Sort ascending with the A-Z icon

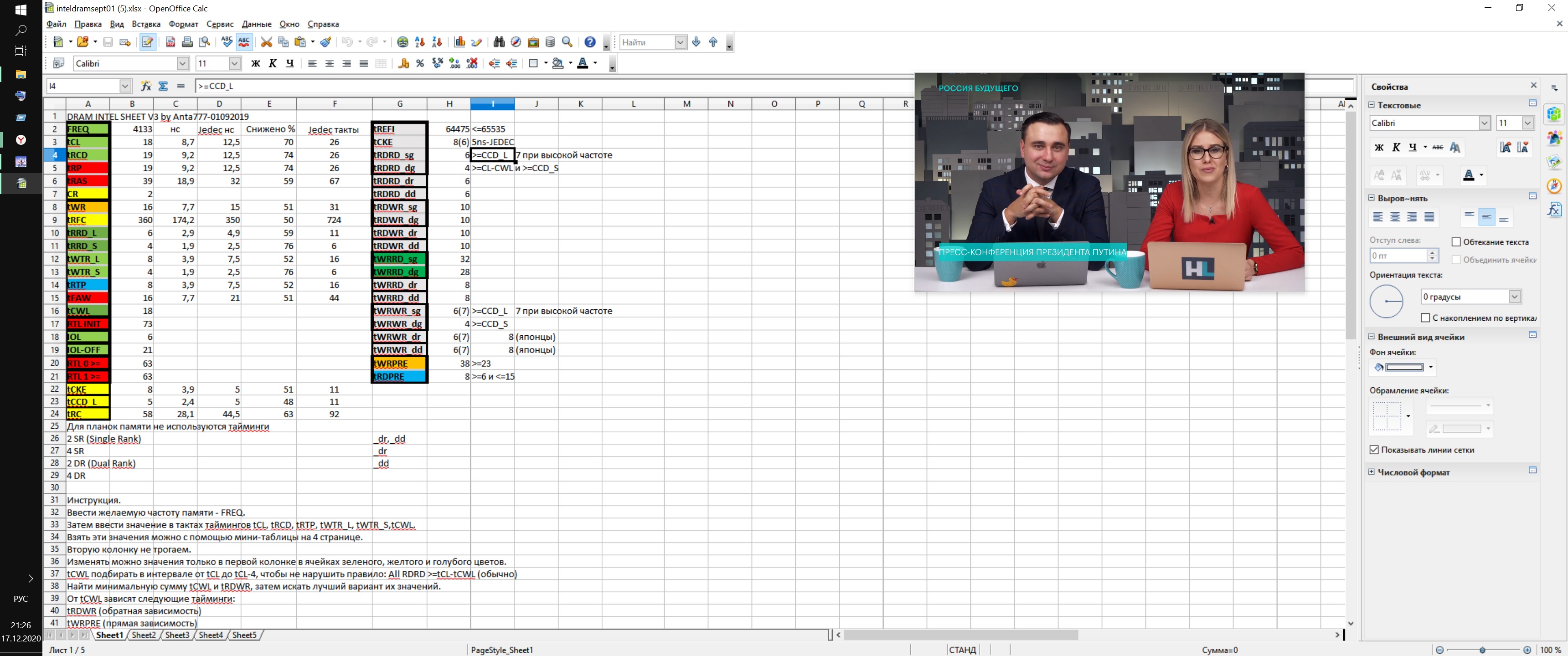point(419,42)
